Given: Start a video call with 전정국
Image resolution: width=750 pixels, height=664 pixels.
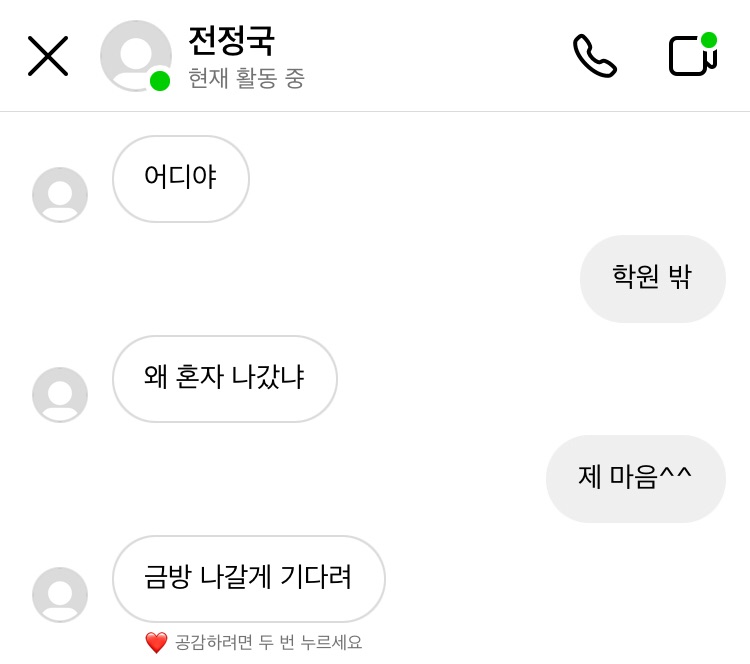Looking at the screenshot, I should 691,56.
